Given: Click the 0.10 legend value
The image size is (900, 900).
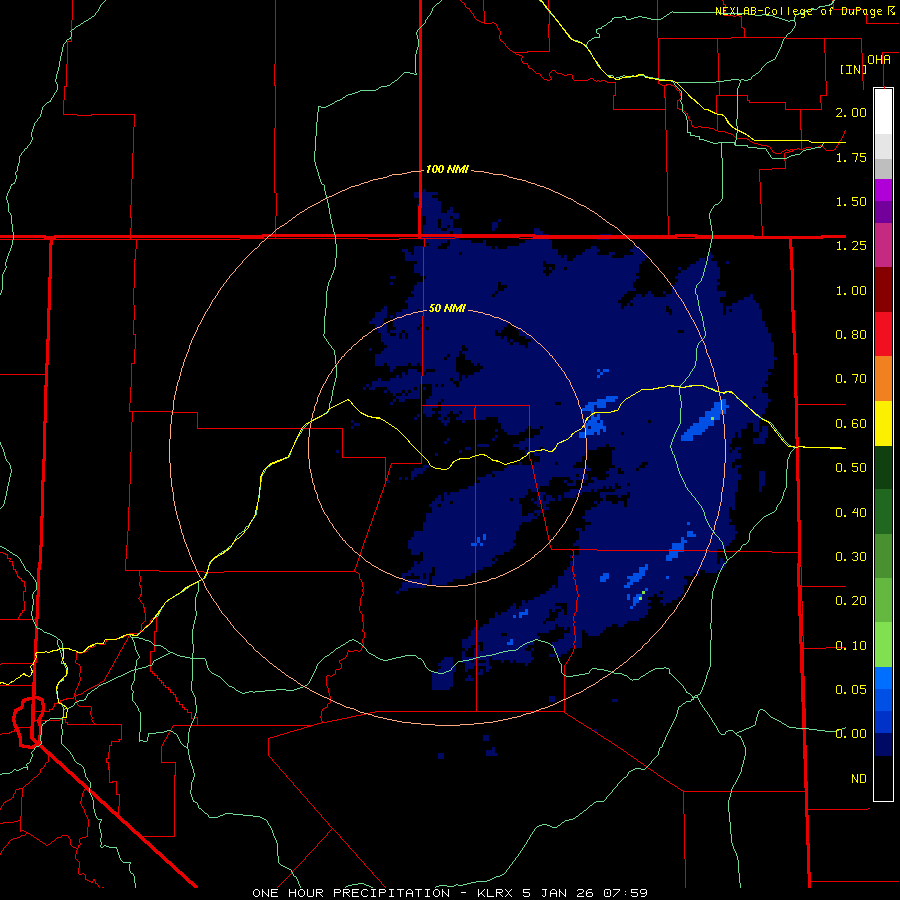Looking at the screenshot, I should coord(851,646).
